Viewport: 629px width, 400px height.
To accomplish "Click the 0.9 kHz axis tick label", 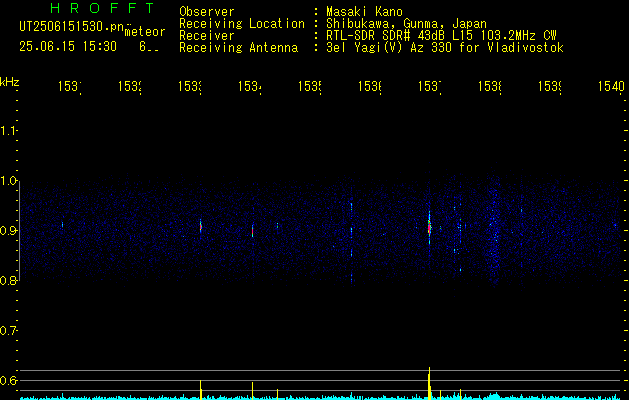I will point(8,231).
